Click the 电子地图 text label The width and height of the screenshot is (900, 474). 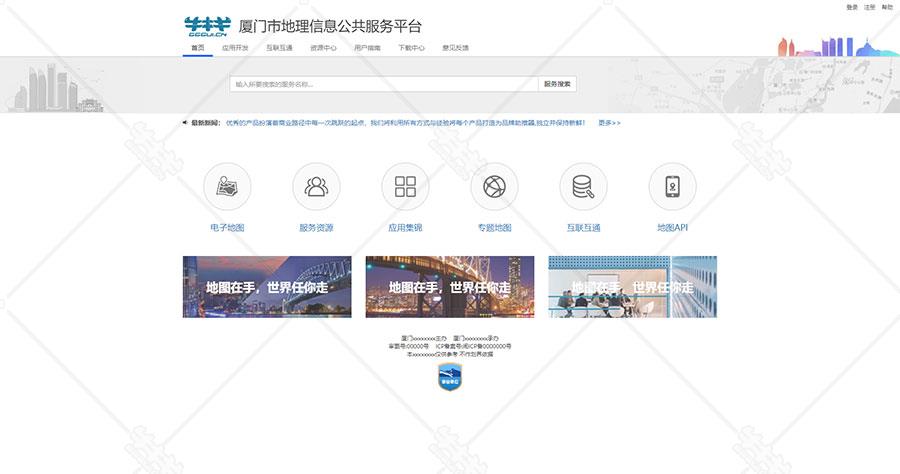pos(227,228)
